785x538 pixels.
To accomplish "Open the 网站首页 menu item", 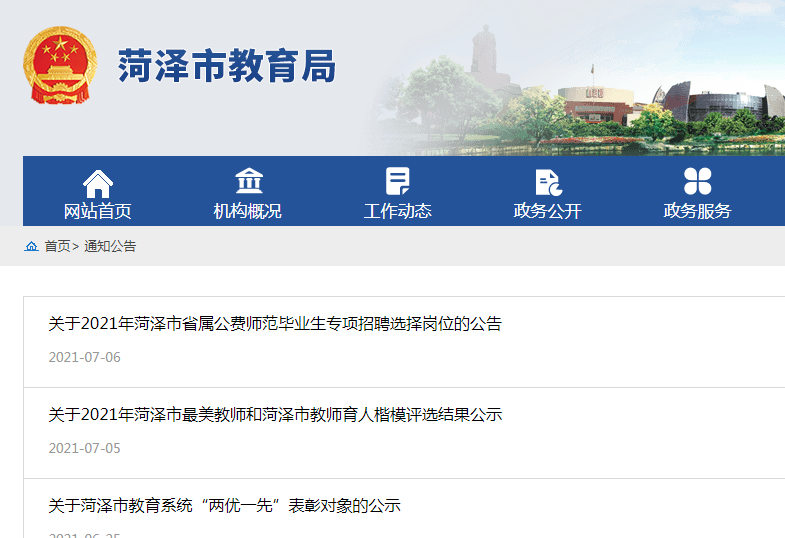I will [x=98, y=211].
